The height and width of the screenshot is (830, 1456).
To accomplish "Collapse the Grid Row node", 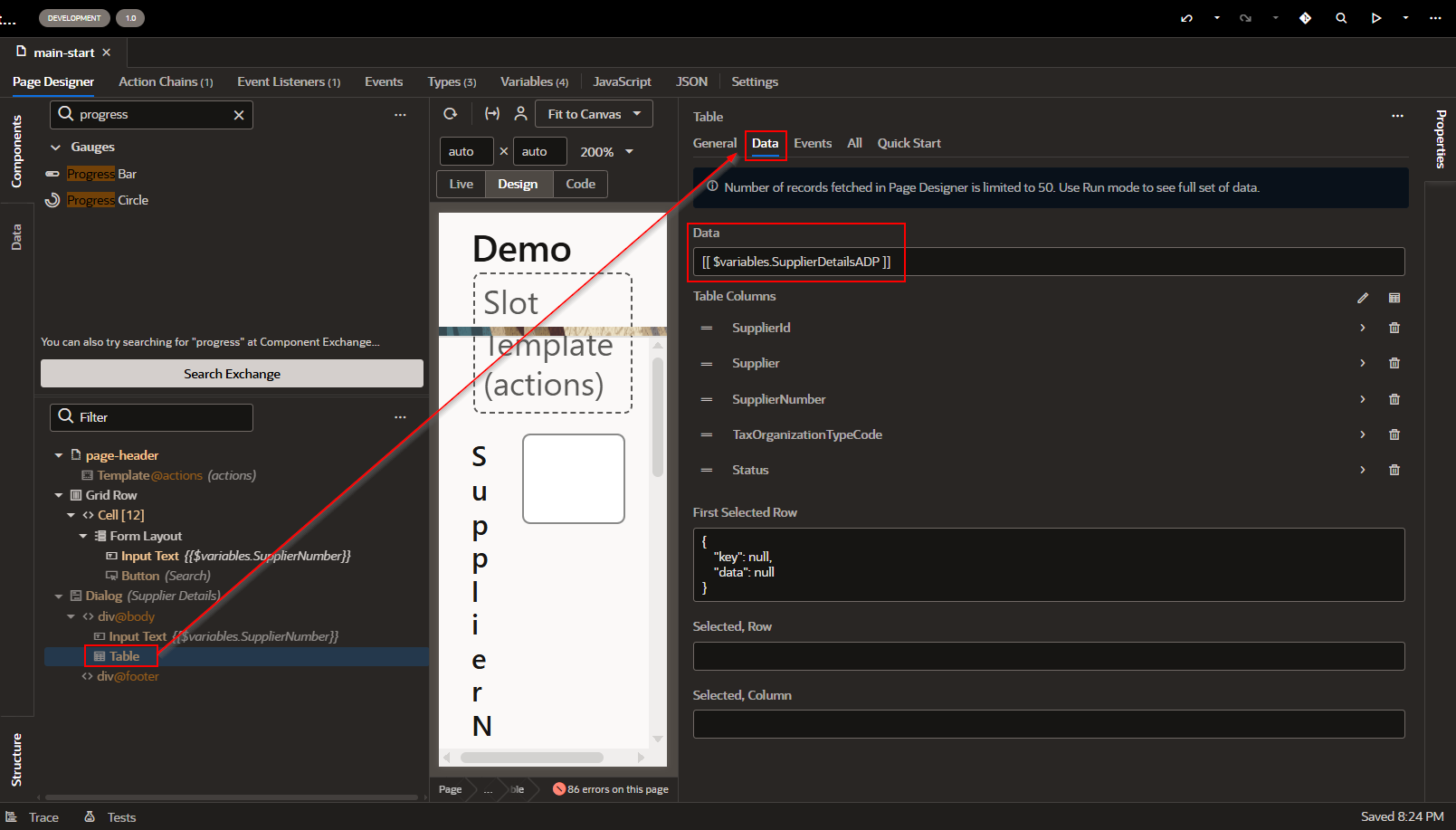I will [x=59, y=495].
